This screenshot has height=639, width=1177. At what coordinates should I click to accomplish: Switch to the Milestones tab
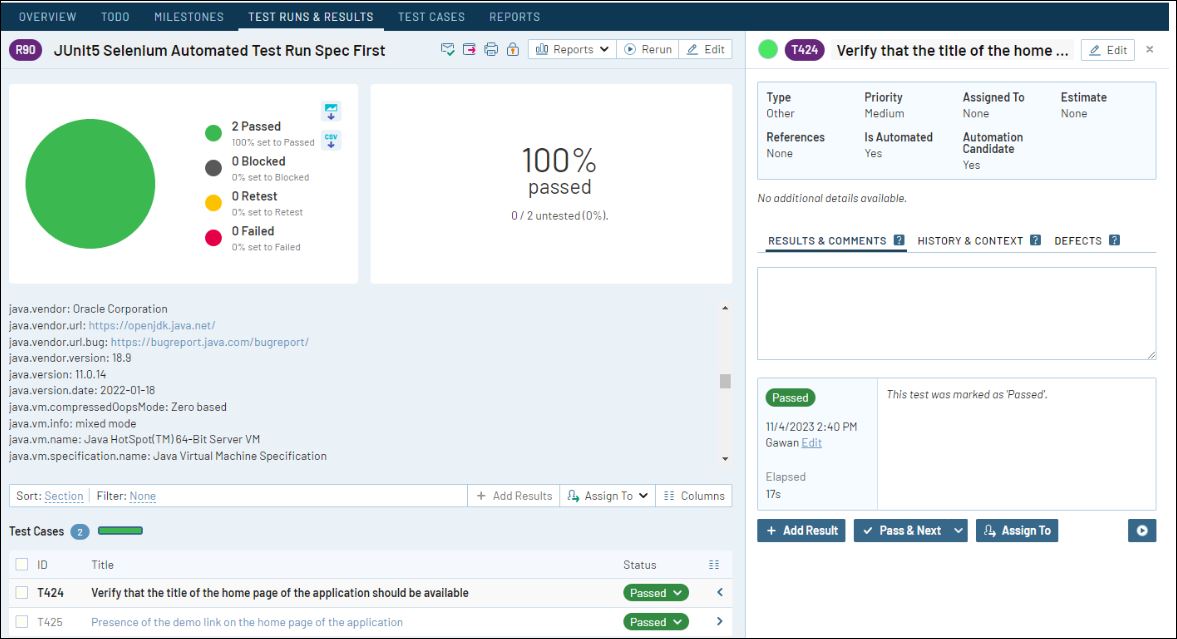pyautogui.click(x=188, y=16)
